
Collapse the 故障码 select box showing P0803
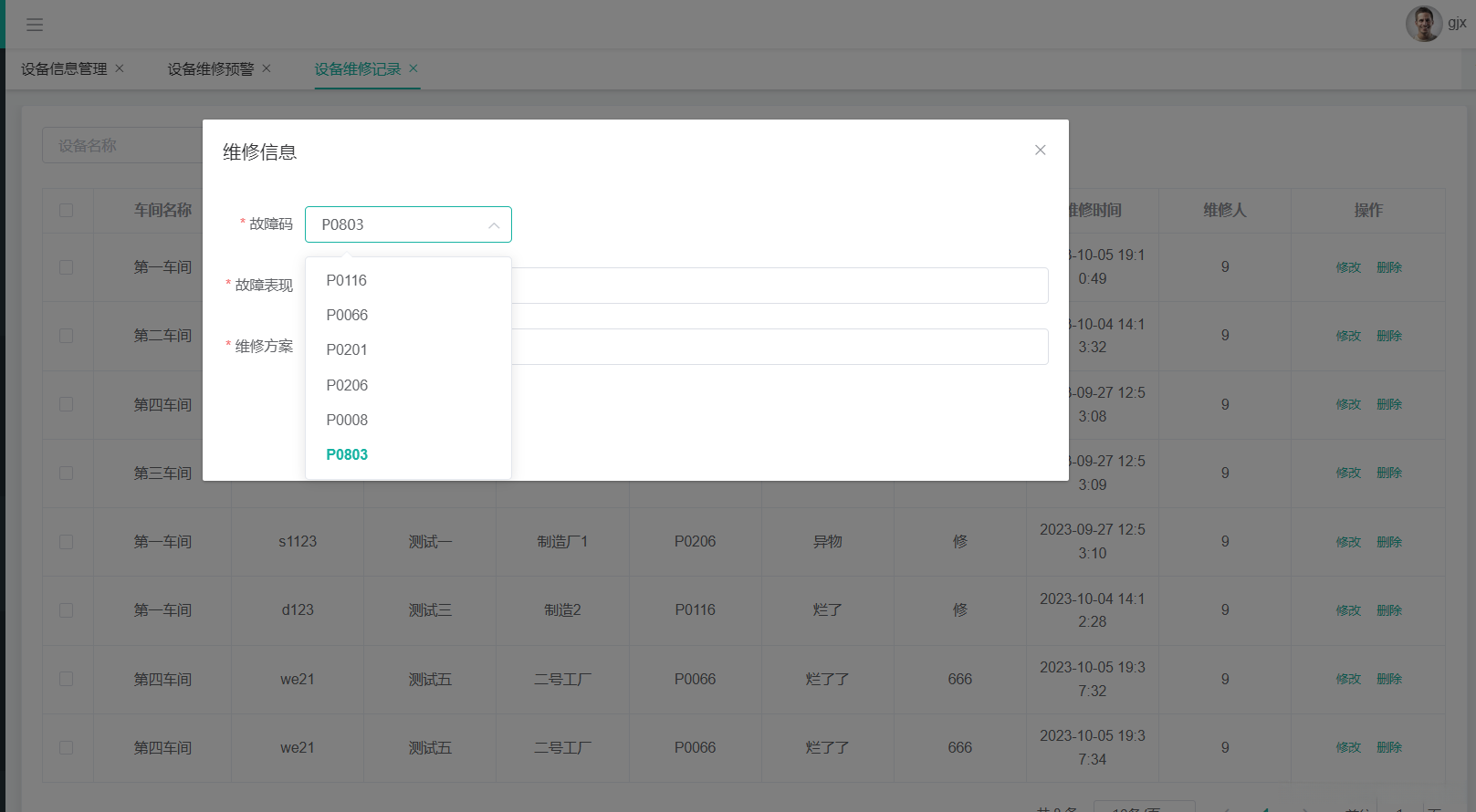click(408, 224)
